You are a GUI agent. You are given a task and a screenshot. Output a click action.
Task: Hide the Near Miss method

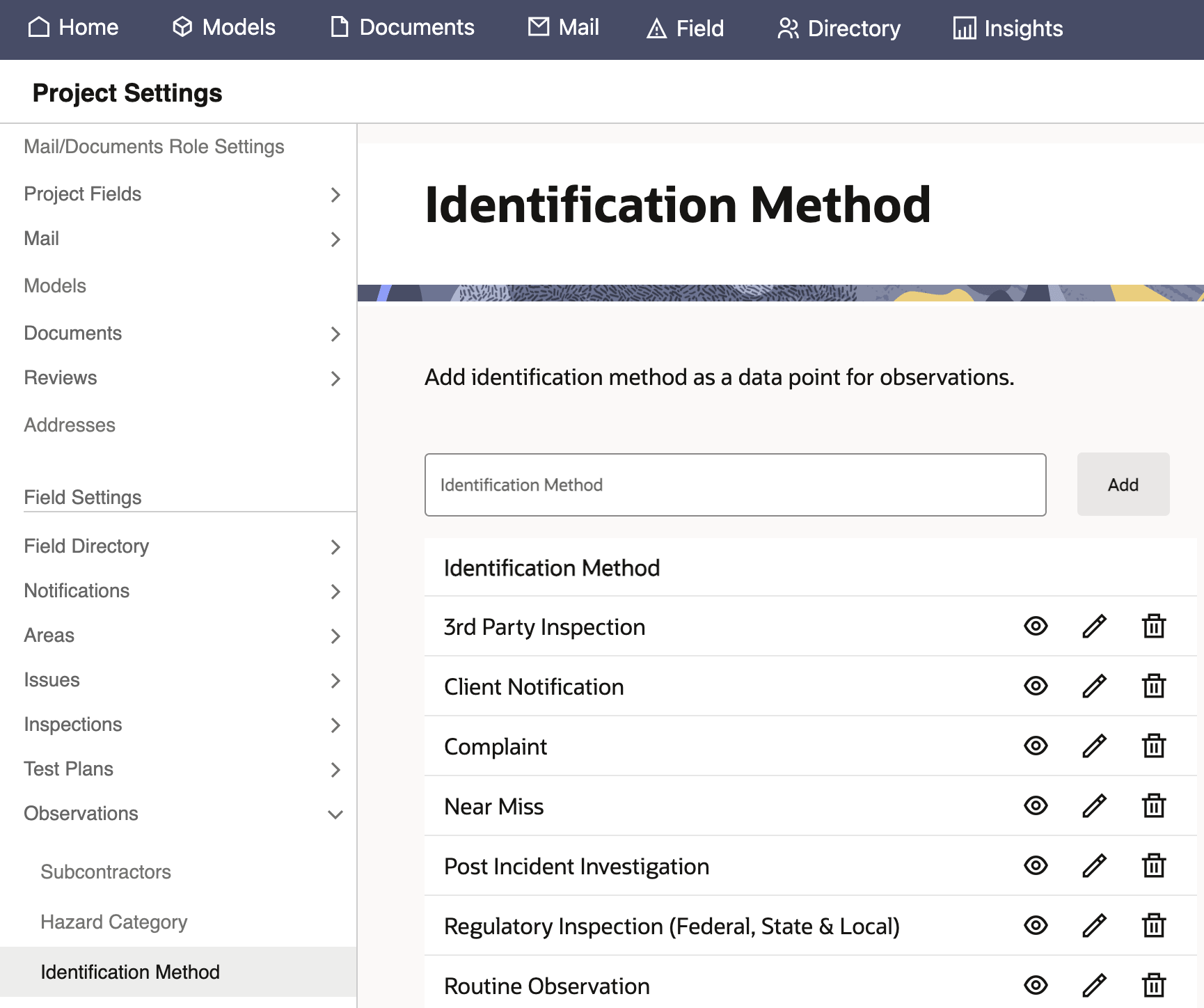point(1036,806)
